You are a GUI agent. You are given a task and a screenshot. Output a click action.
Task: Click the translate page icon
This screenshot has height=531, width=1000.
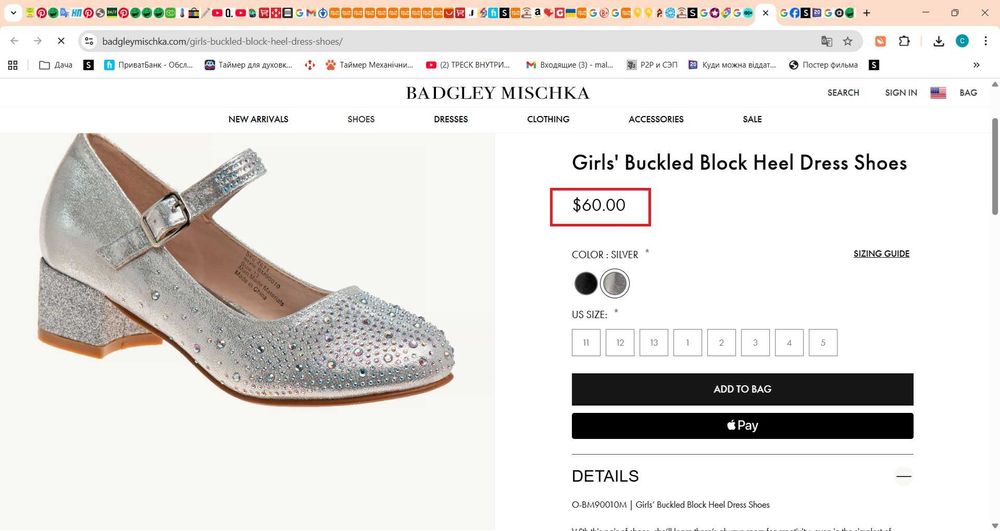tap(827, 41)
